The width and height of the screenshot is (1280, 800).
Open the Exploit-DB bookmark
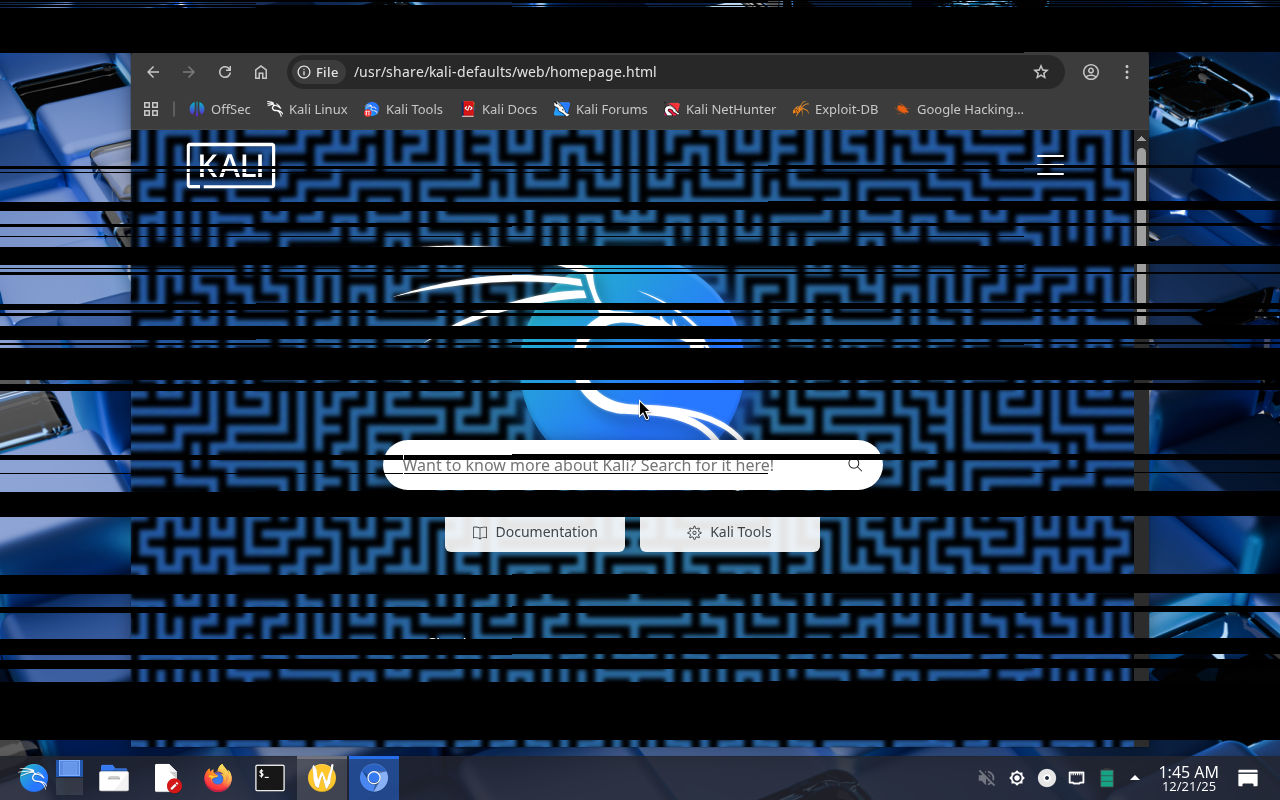[835, 109]
